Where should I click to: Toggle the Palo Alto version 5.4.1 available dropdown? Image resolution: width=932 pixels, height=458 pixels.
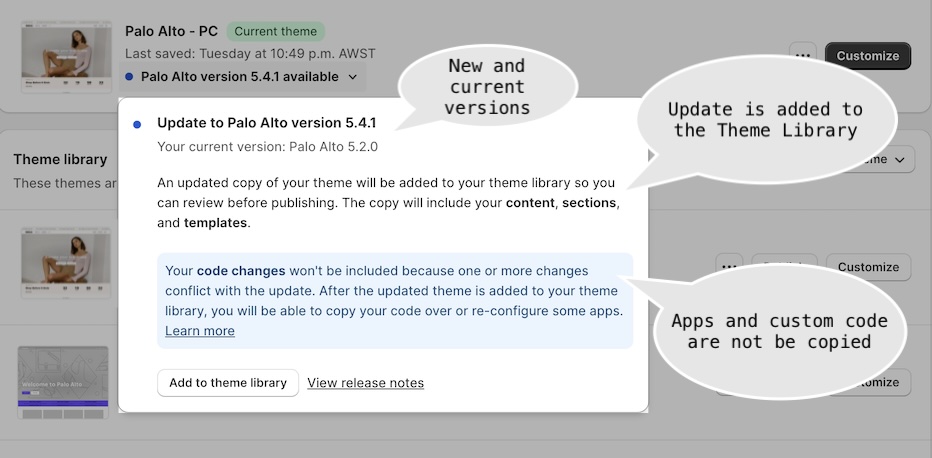click(243, 77)
